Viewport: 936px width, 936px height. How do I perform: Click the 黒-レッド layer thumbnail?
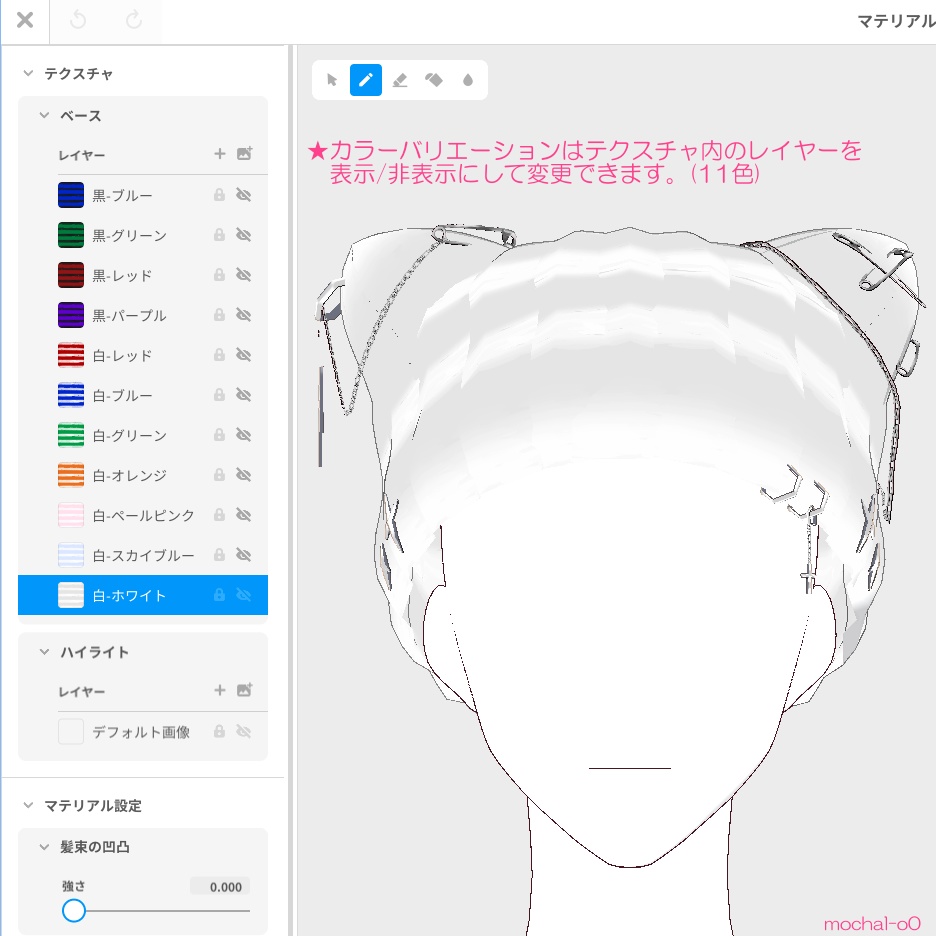click(x=71, y=275)
